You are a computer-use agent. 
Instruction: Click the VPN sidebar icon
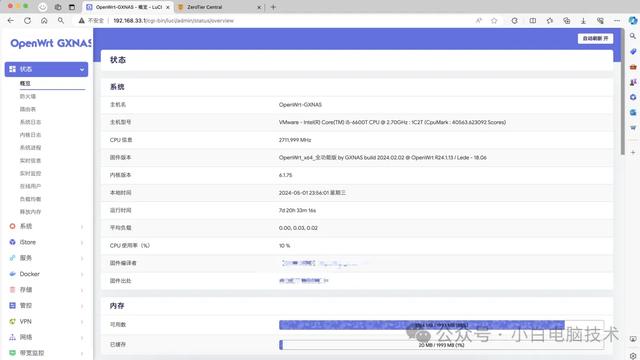pos(13,322)
